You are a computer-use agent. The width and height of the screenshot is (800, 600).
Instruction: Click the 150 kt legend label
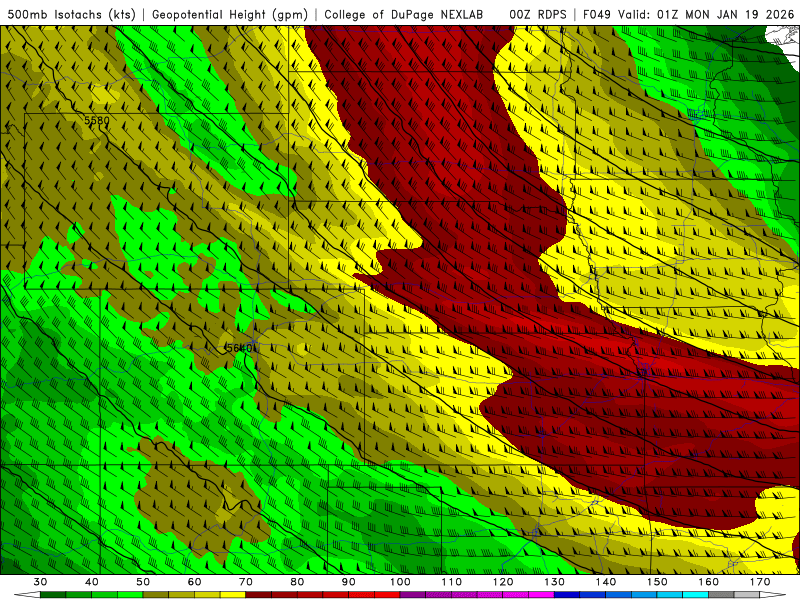[657, 582]
